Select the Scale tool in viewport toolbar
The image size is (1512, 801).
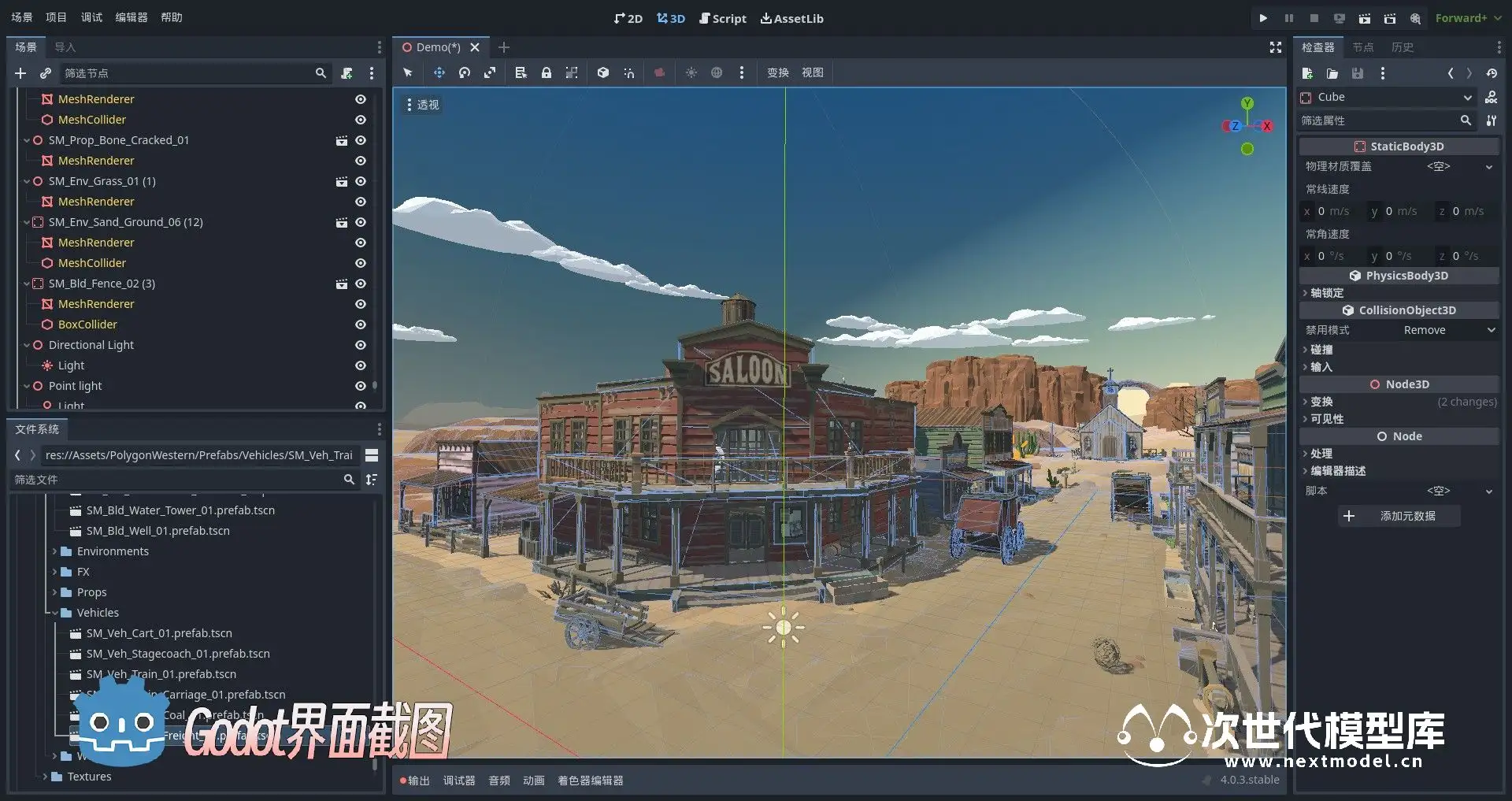tap(490, 72)
